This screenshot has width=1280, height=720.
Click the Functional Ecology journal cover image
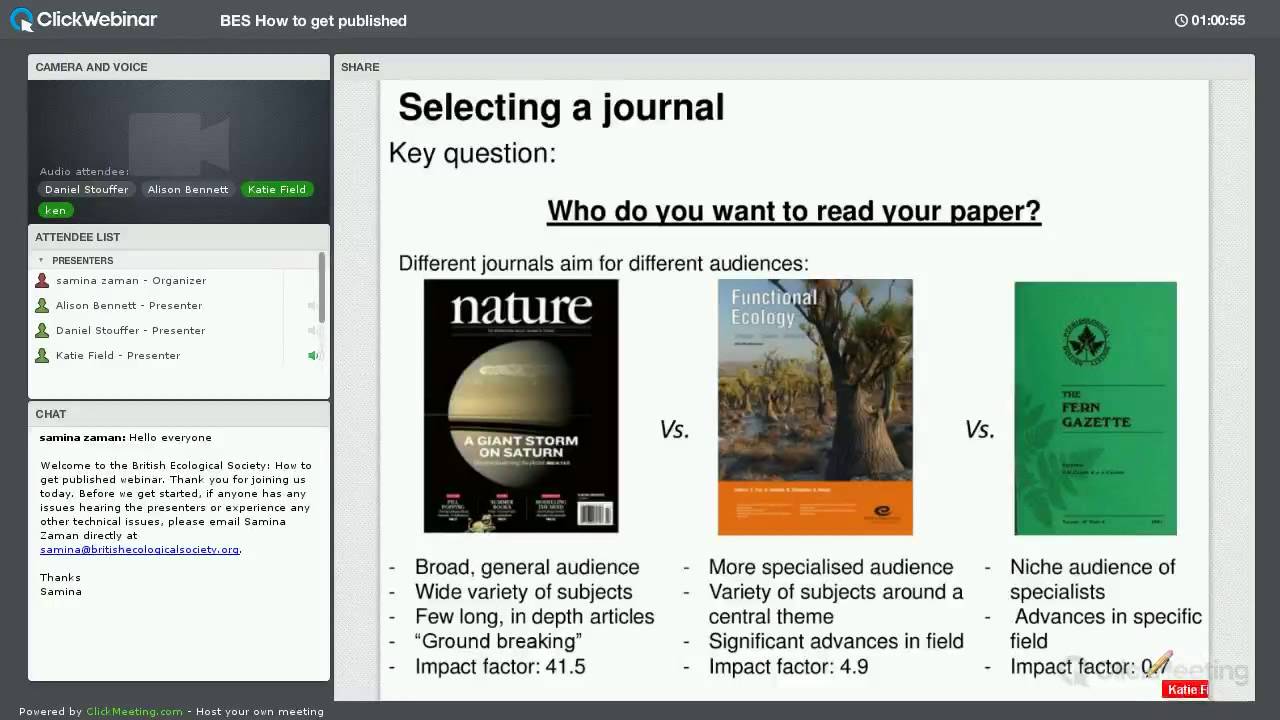815,407
